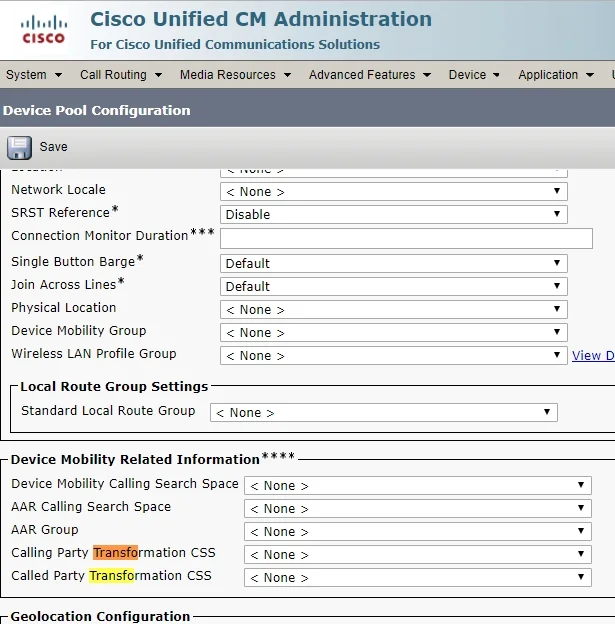Viewport: 615px width, 624px height.
Task: Open the Physical Location dropdown
Action: click(394, 310)
